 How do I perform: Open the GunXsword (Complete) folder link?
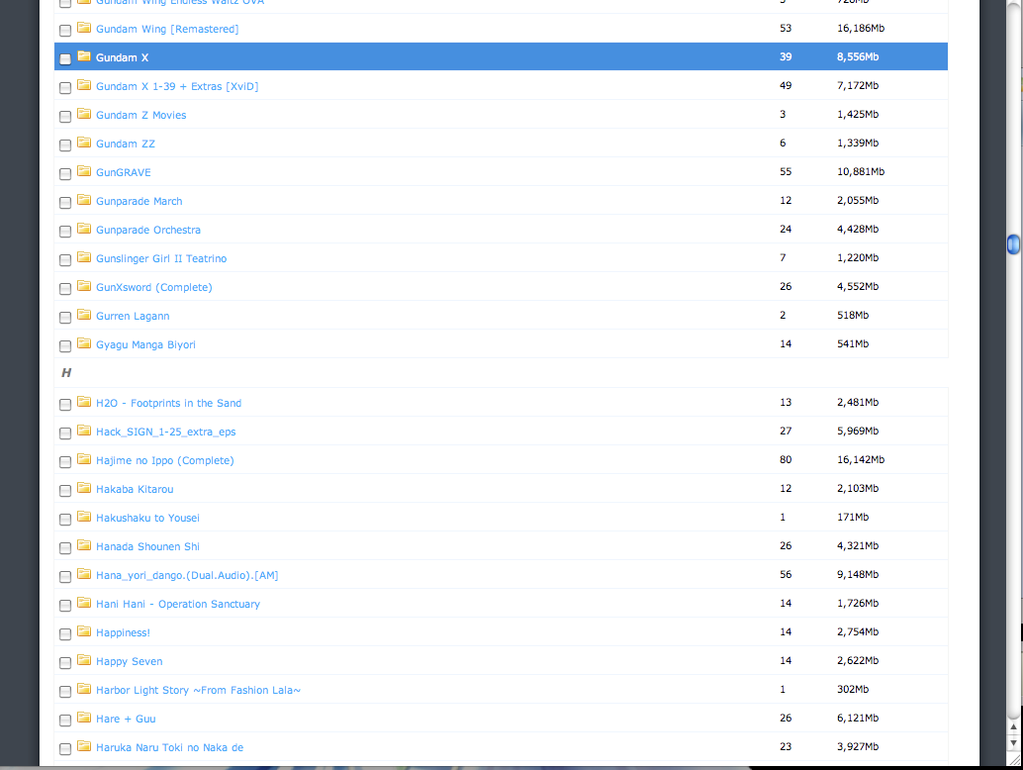[x=153, y=287]
